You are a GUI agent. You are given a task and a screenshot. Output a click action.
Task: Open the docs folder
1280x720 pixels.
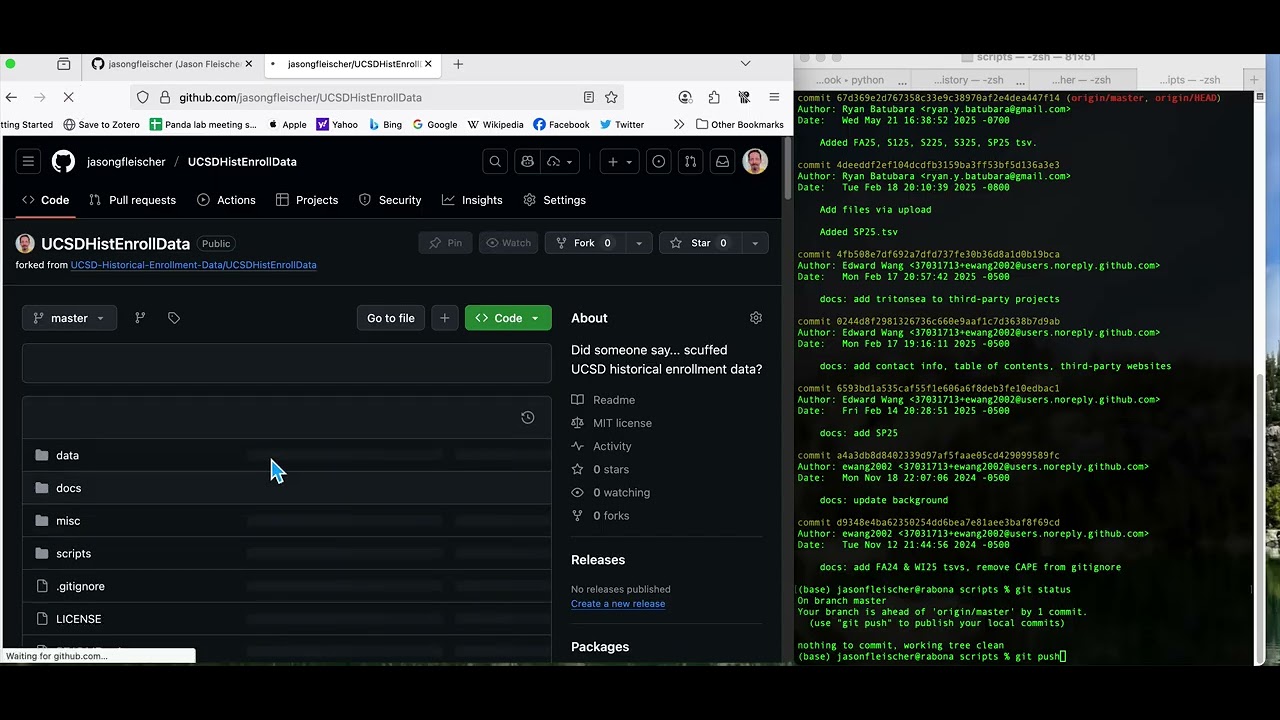point(68,488)
